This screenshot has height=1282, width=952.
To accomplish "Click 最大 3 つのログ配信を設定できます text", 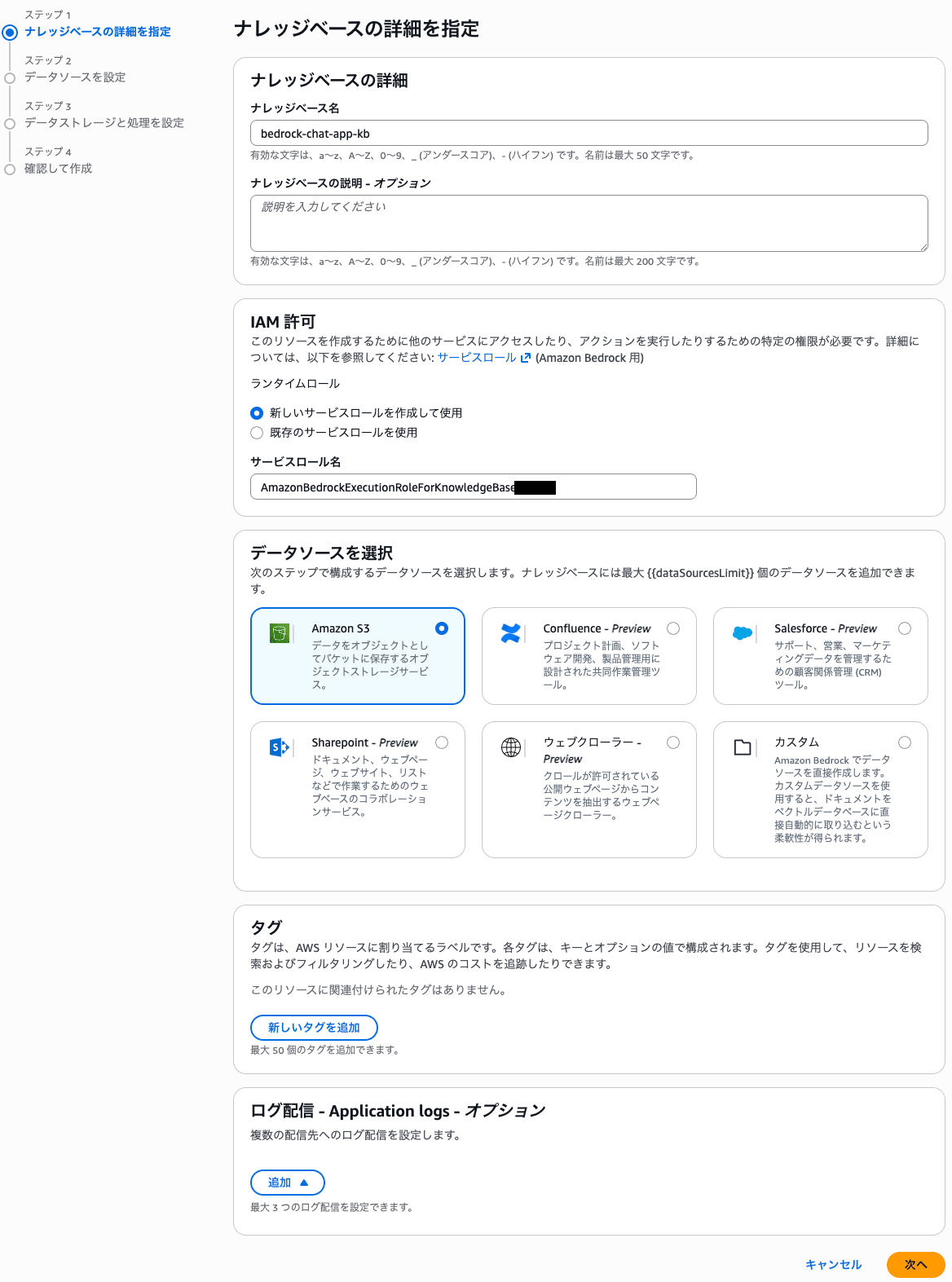I will [333, 1207].
